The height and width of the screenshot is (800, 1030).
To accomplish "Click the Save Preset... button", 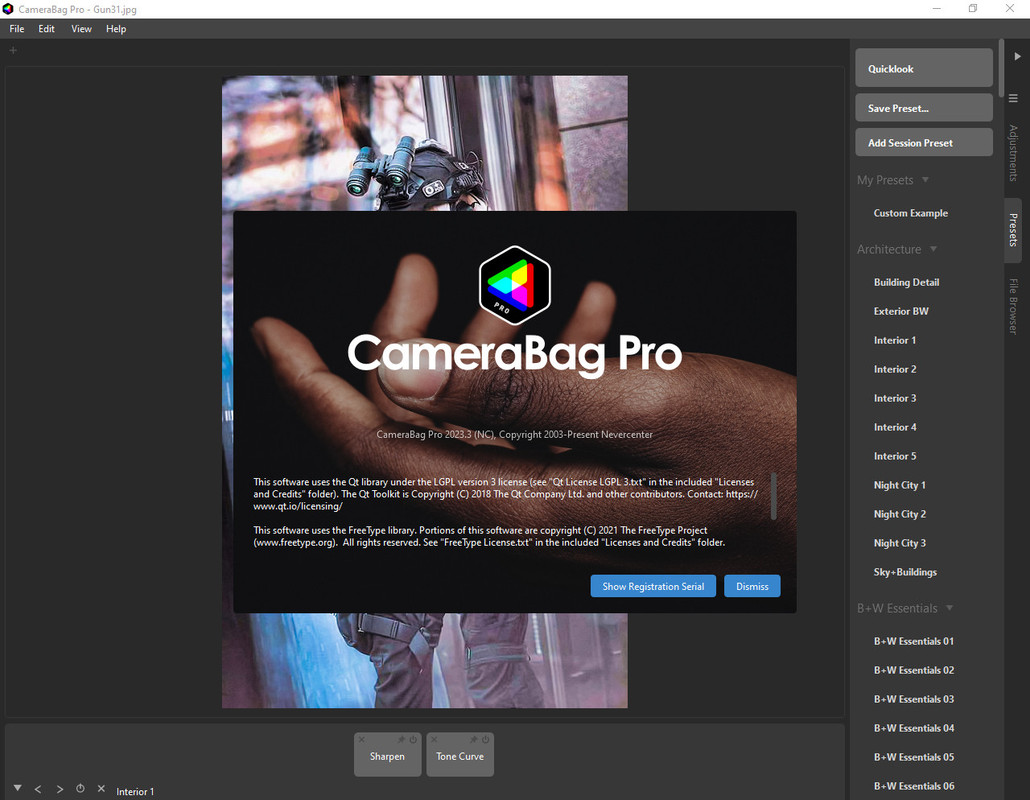I will pyautogui.click(x=924, y=108).
